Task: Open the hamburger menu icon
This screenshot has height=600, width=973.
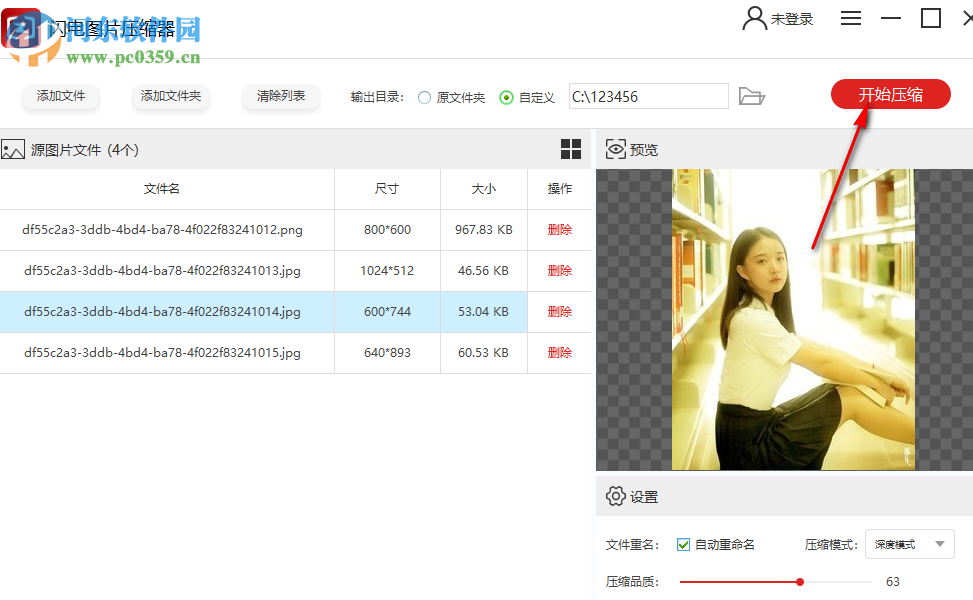Action: click(x=851, y=19)
